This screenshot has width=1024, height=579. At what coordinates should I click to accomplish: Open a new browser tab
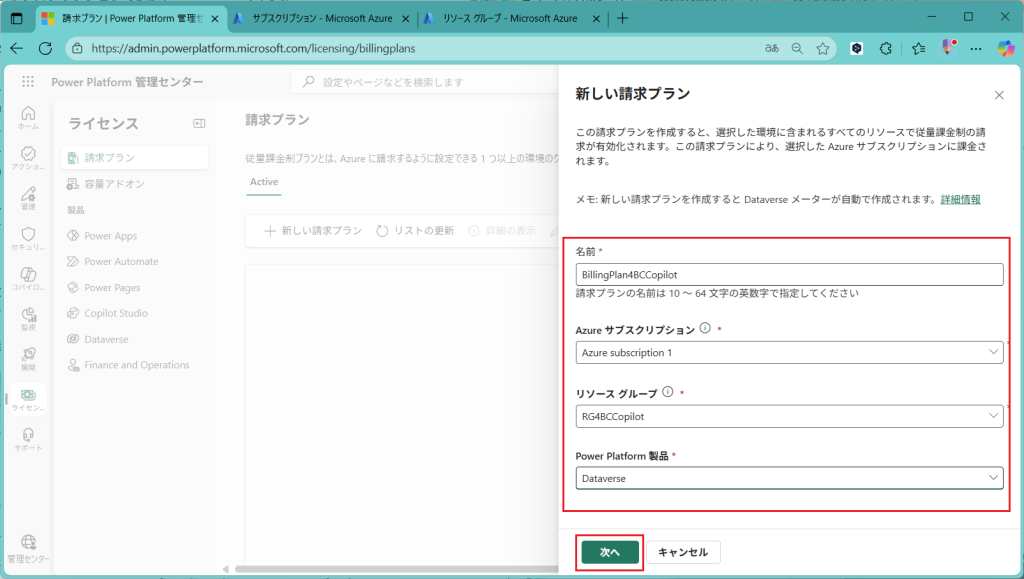point(622,18)
